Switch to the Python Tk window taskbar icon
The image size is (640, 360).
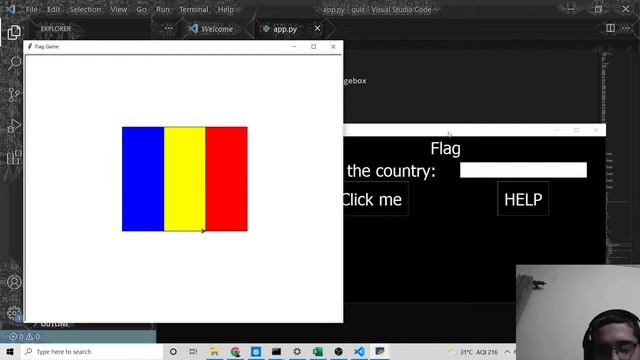tap(380, 351)
